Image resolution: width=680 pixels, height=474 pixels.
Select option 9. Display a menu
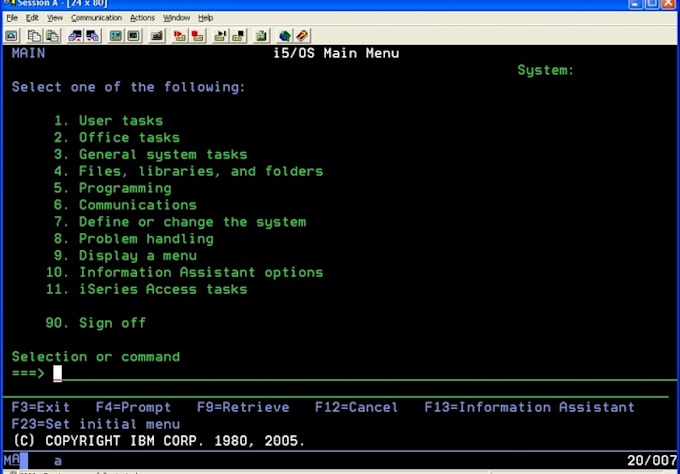[125, 256]
